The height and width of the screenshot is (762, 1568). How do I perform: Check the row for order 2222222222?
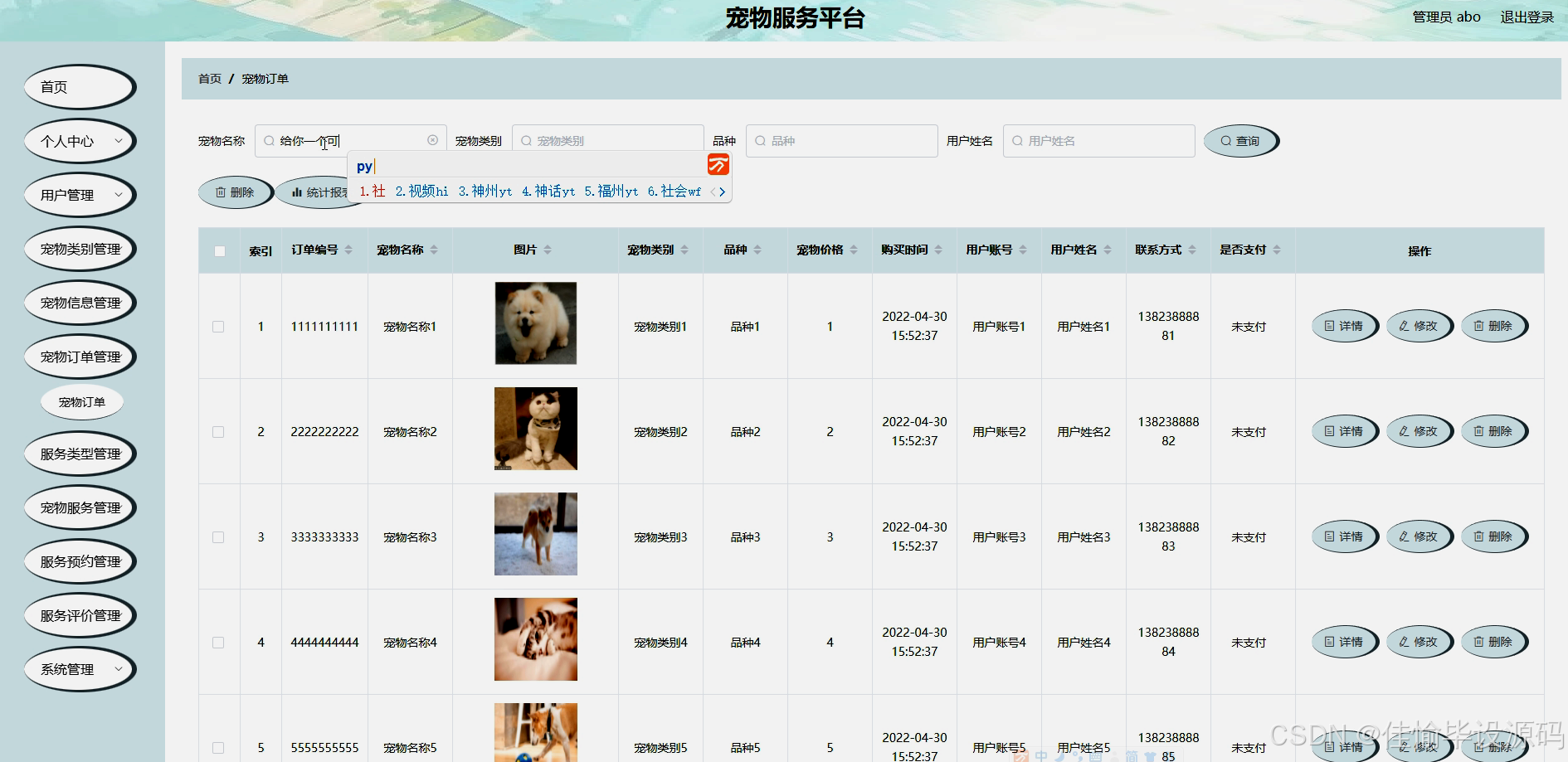pos(218,432)
